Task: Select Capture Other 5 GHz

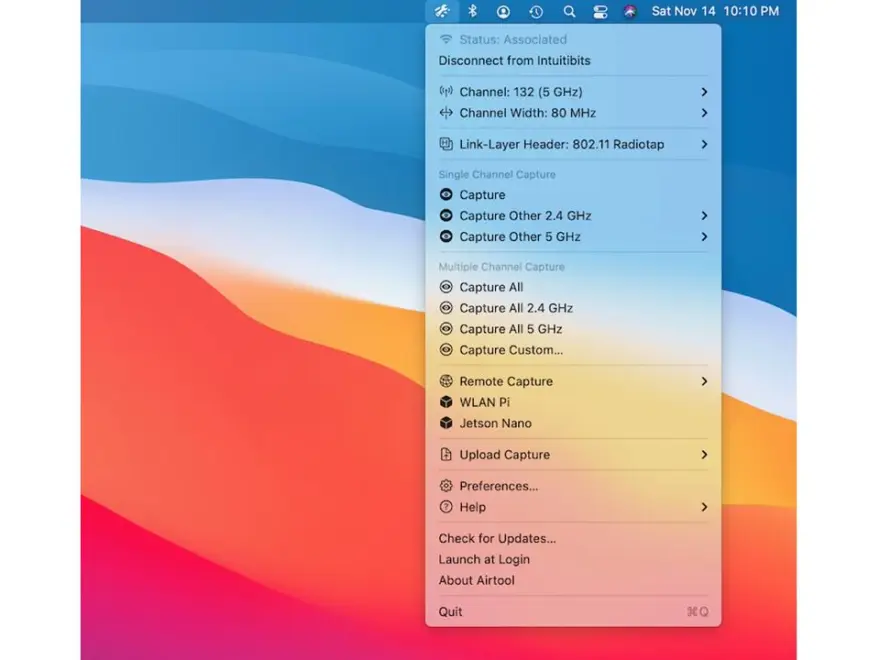Action: (573, 237)
